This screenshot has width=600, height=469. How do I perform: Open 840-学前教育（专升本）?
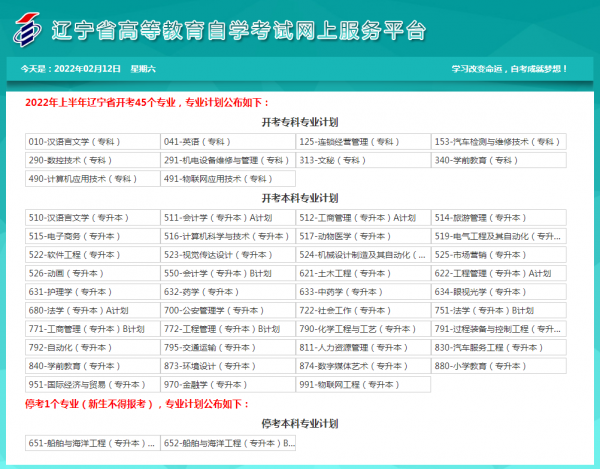[93, 366]
